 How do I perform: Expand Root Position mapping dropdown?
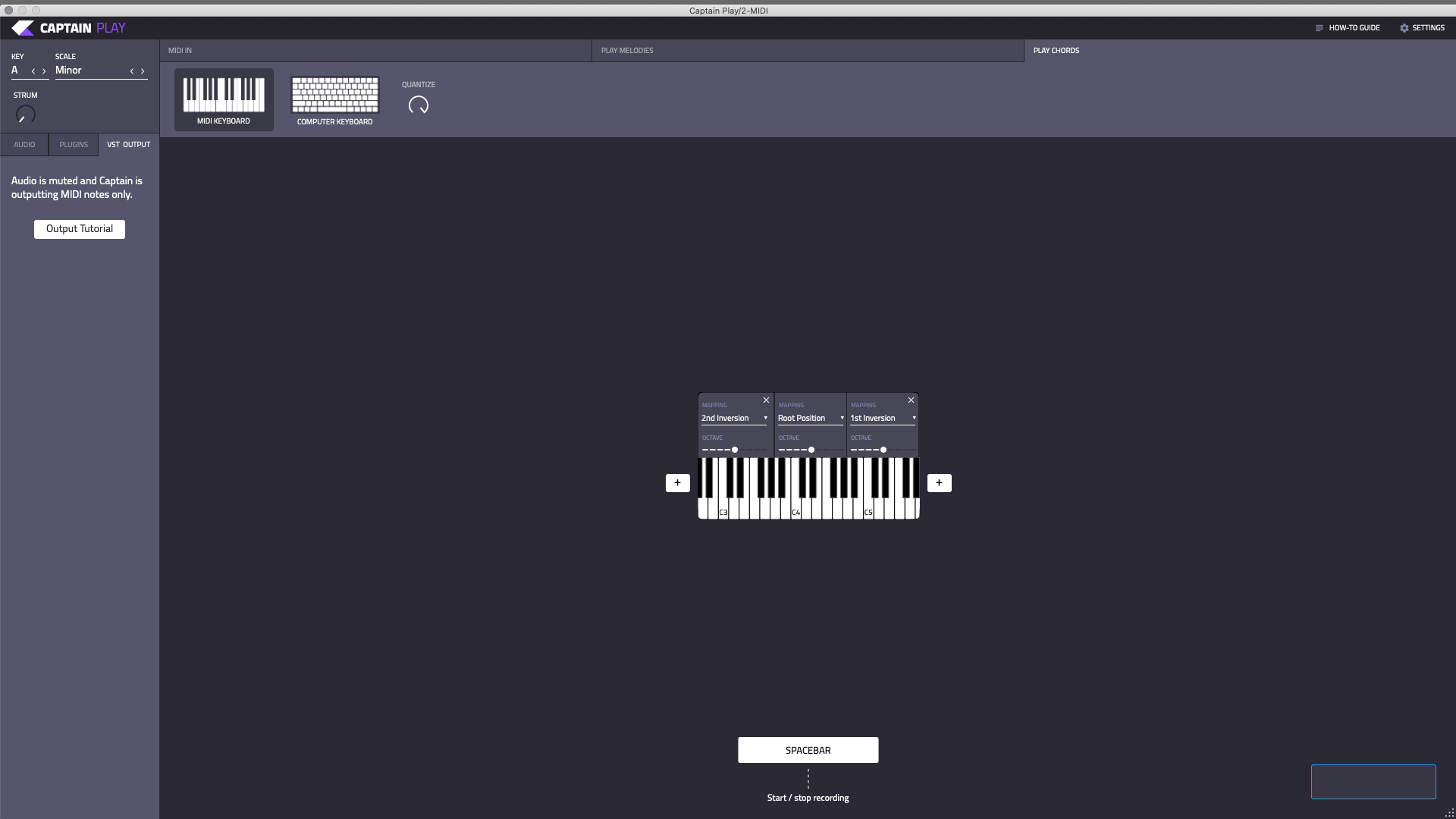808,417
